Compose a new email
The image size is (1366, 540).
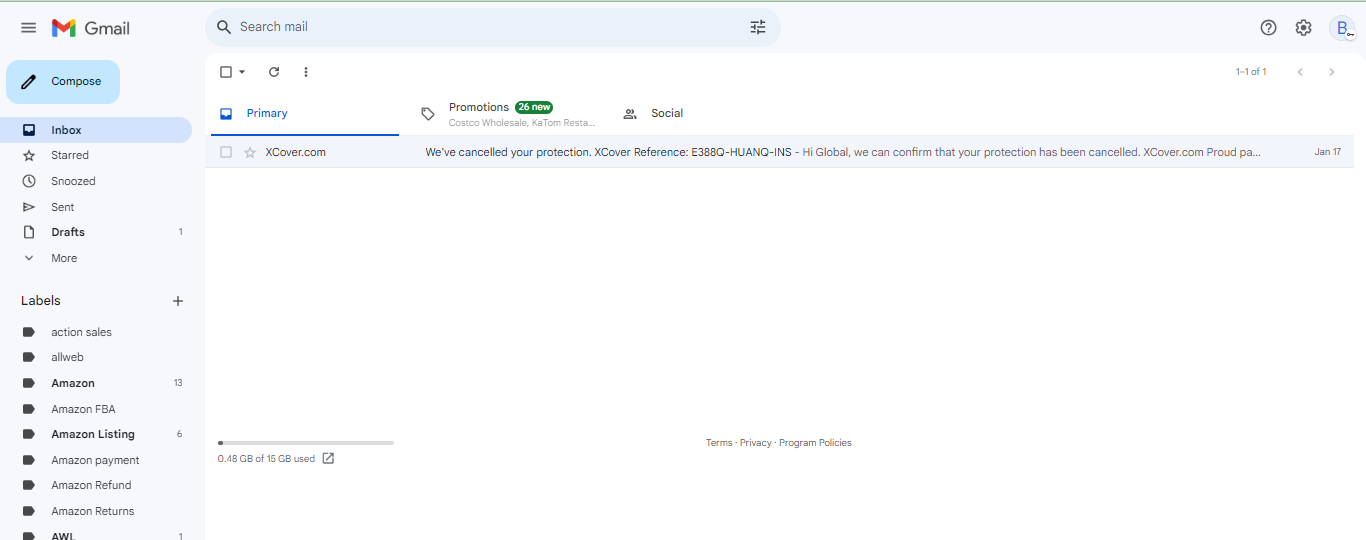point(63,82)
